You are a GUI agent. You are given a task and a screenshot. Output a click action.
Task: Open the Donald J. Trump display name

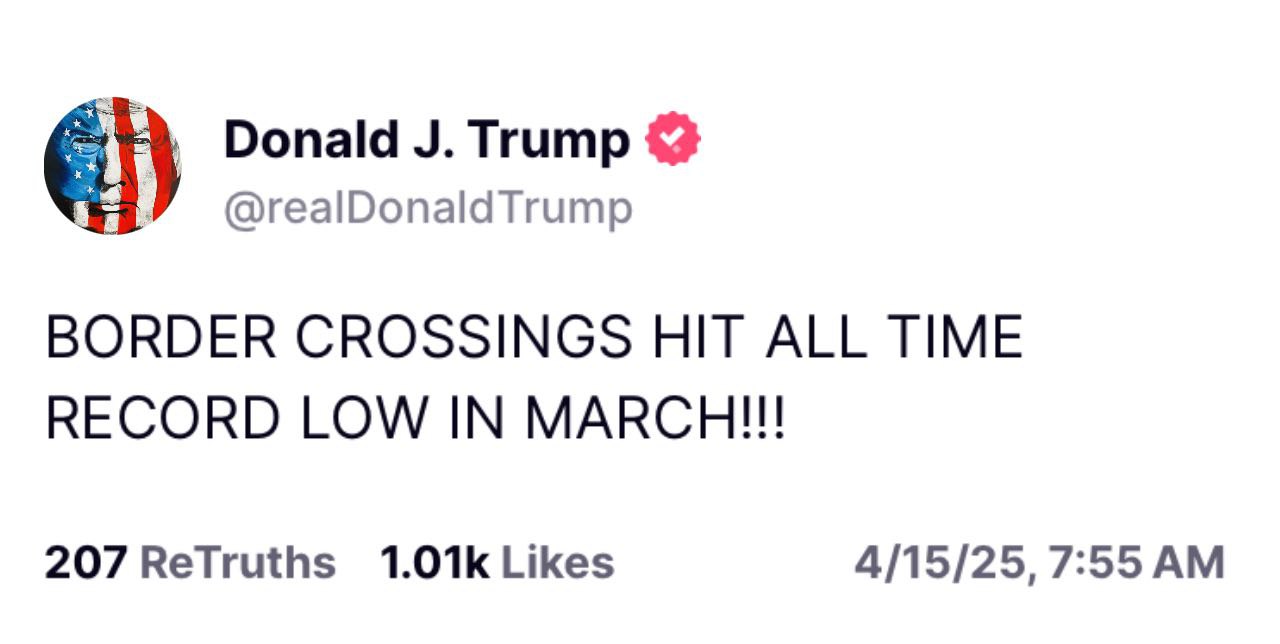click(427, 141)
